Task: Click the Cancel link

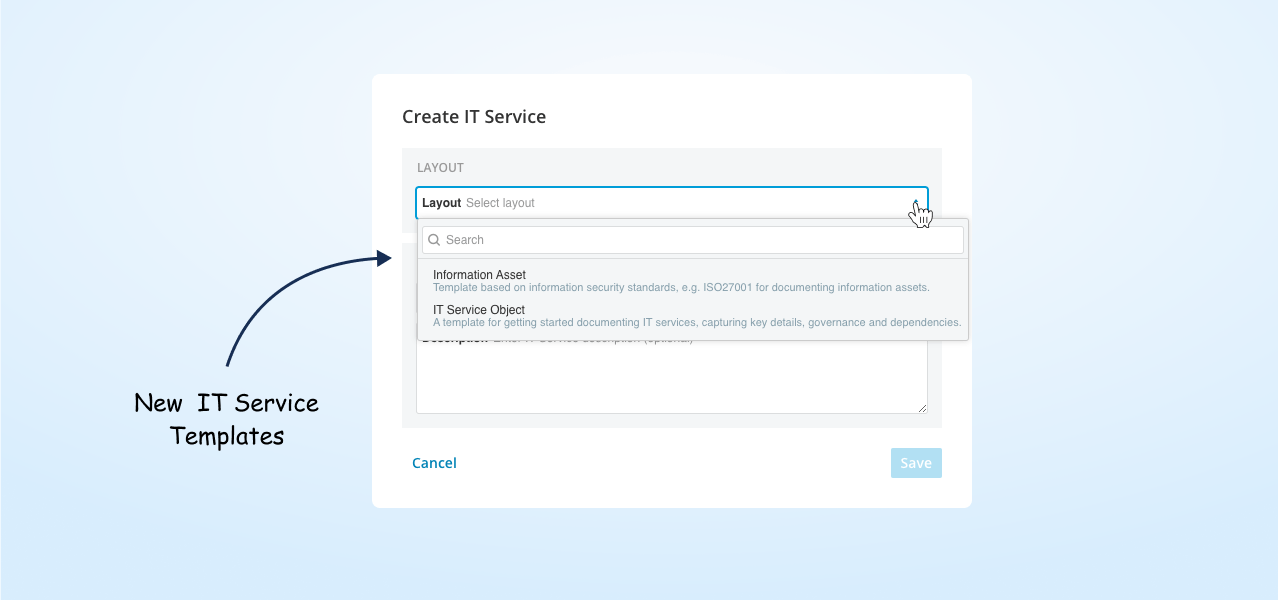Action: [x=434, y=463]
